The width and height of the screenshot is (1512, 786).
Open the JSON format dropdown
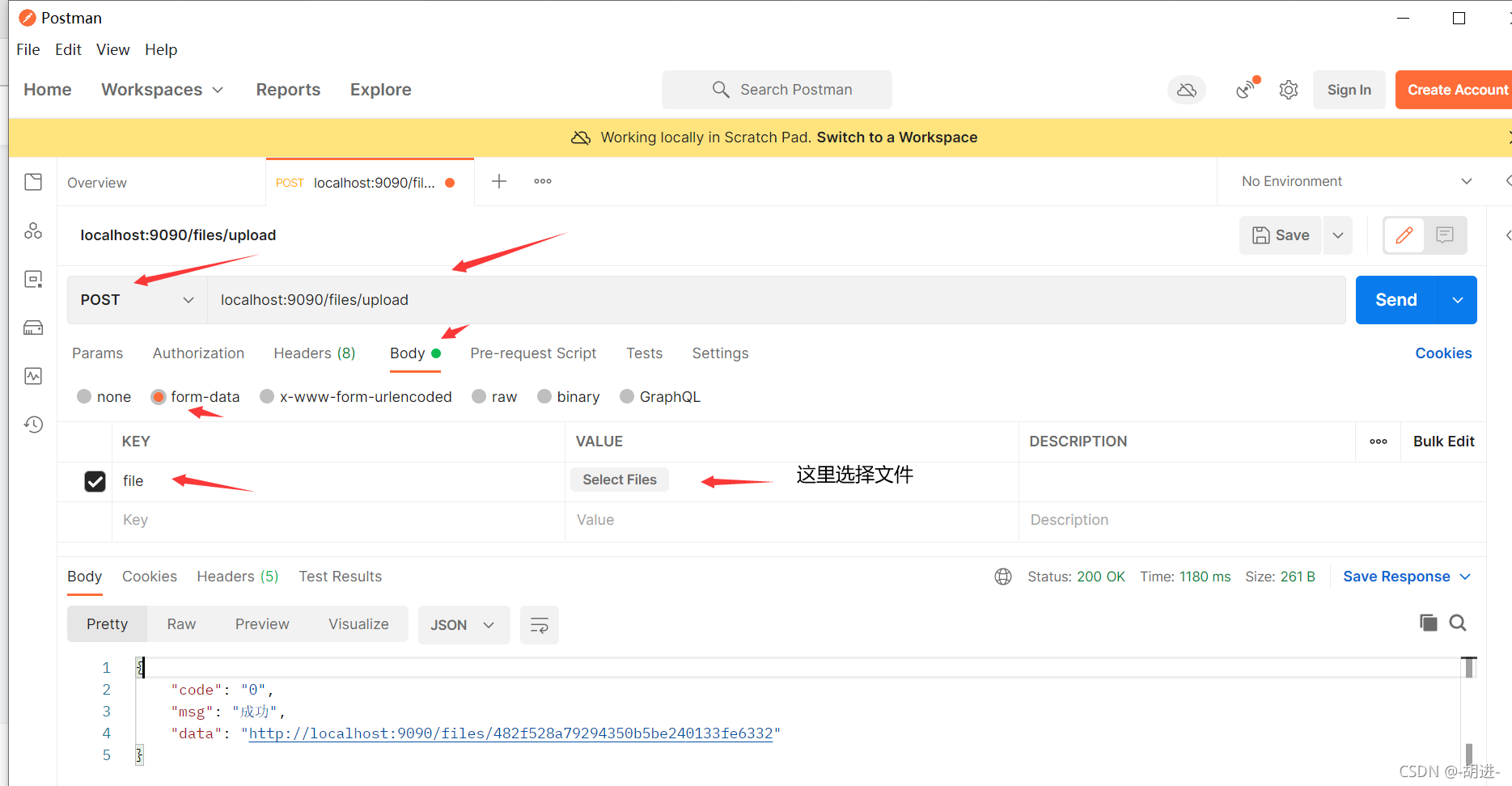point(464,625)
